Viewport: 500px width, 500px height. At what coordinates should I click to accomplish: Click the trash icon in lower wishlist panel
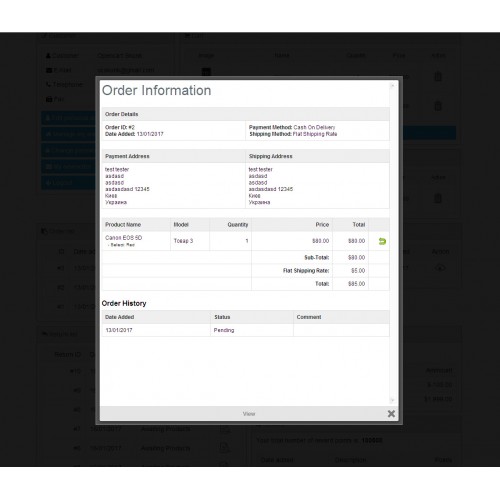point(438,198)
